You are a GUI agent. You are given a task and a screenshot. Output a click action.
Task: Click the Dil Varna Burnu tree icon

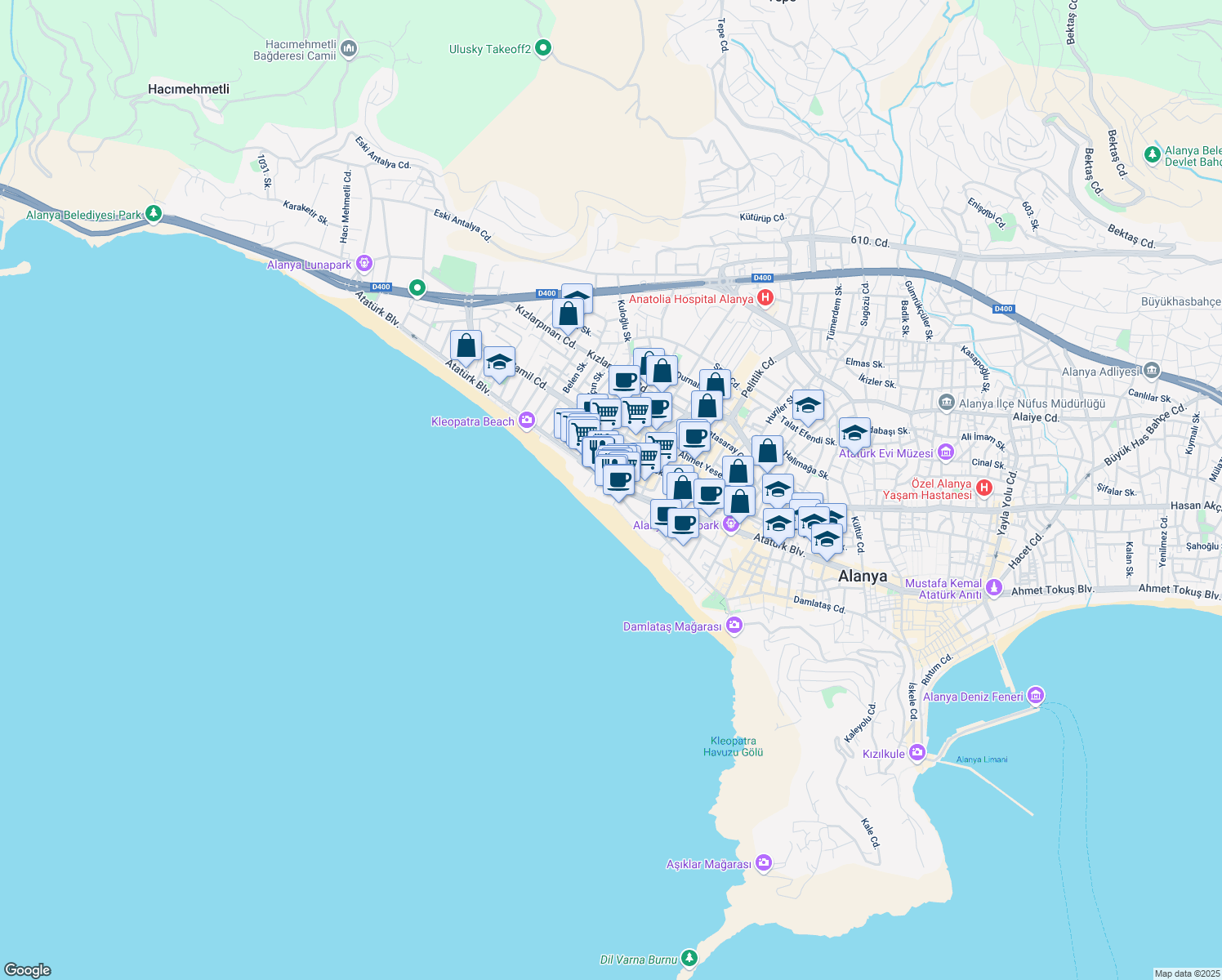[690, 957]
